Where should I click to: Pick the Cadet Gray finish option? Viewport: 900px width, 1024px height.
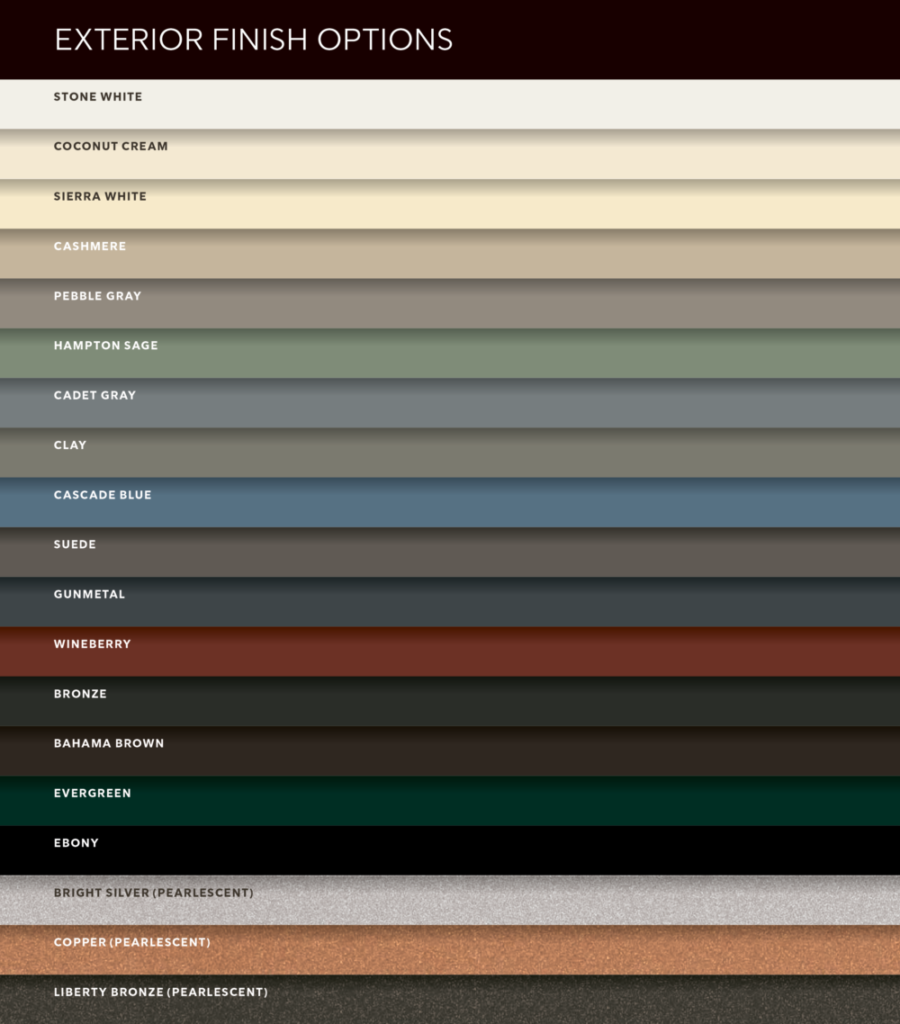coord(450,403)
